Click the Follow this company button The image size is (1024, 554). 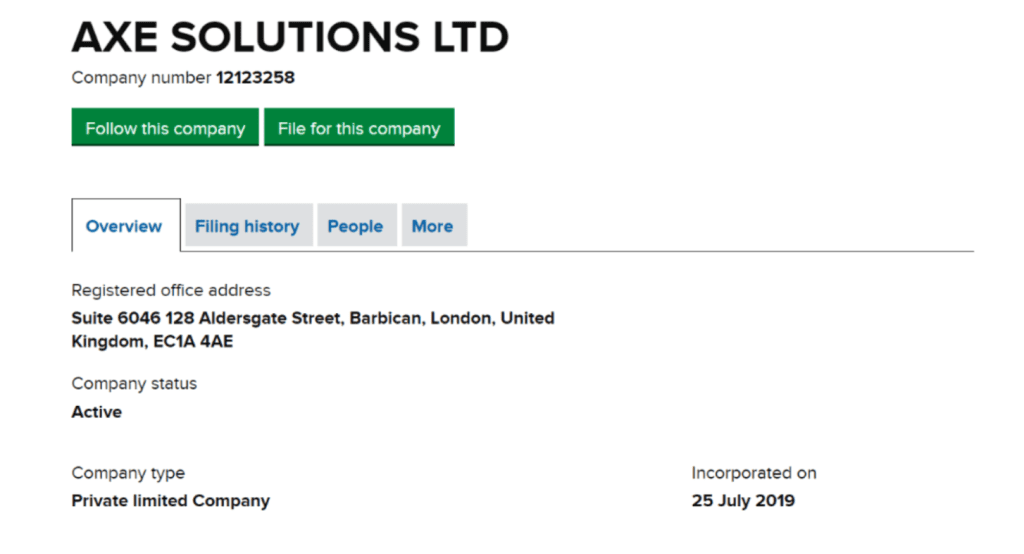[165, 128]
